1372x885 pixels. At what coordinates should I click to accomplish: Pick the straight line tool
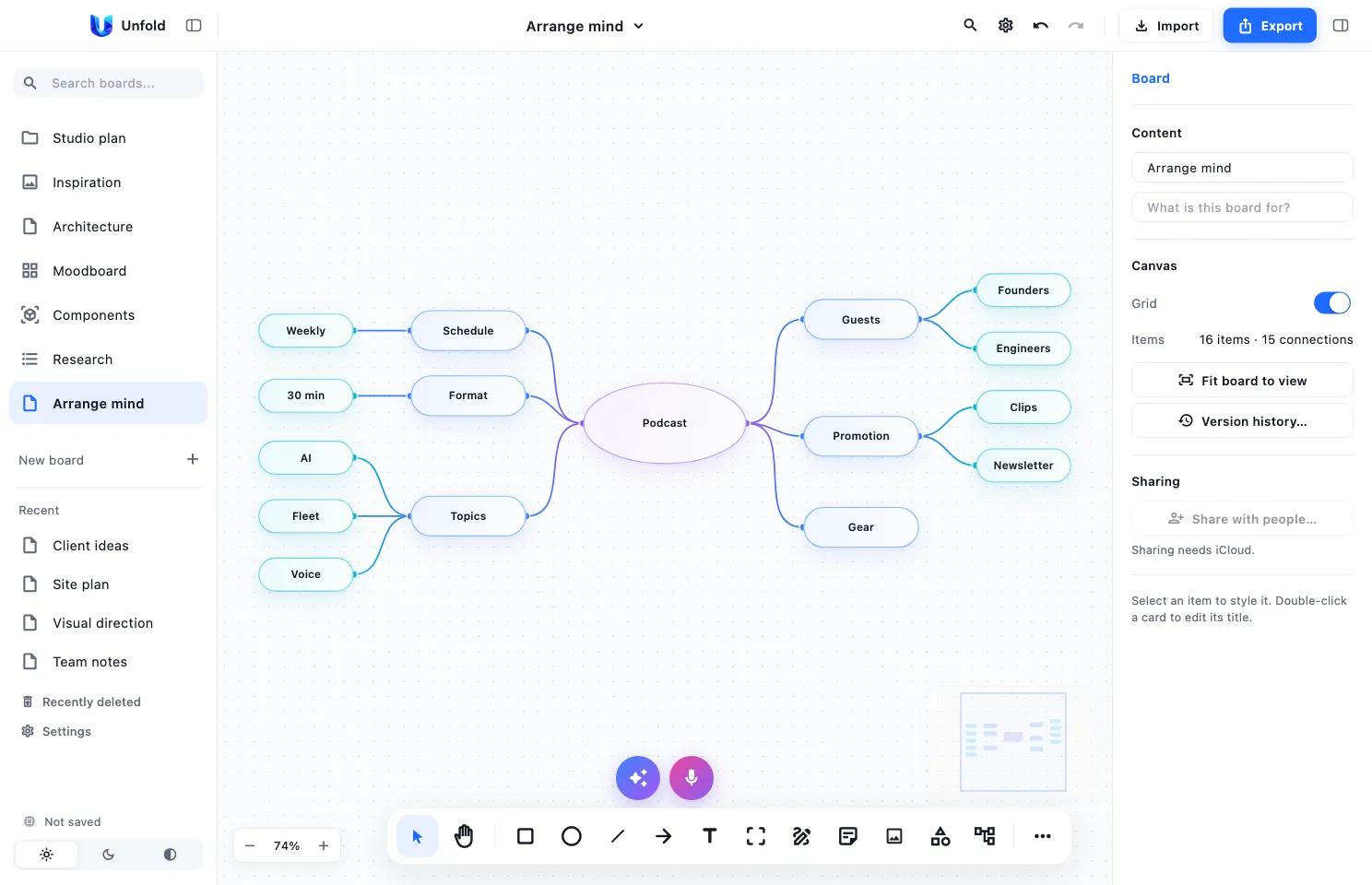618,837
